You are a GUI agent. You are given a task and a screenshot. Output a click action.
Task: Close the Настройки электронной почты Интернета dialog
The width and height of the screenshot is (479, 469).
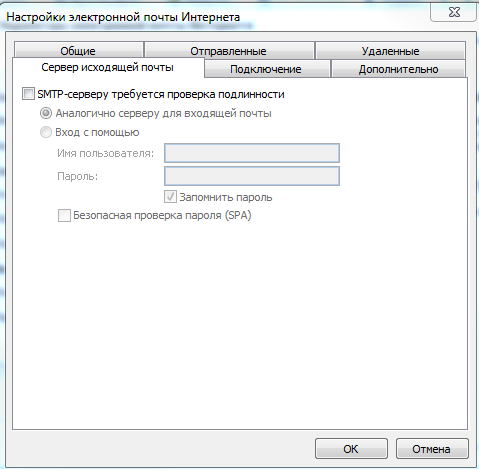[x=454, y=13]
